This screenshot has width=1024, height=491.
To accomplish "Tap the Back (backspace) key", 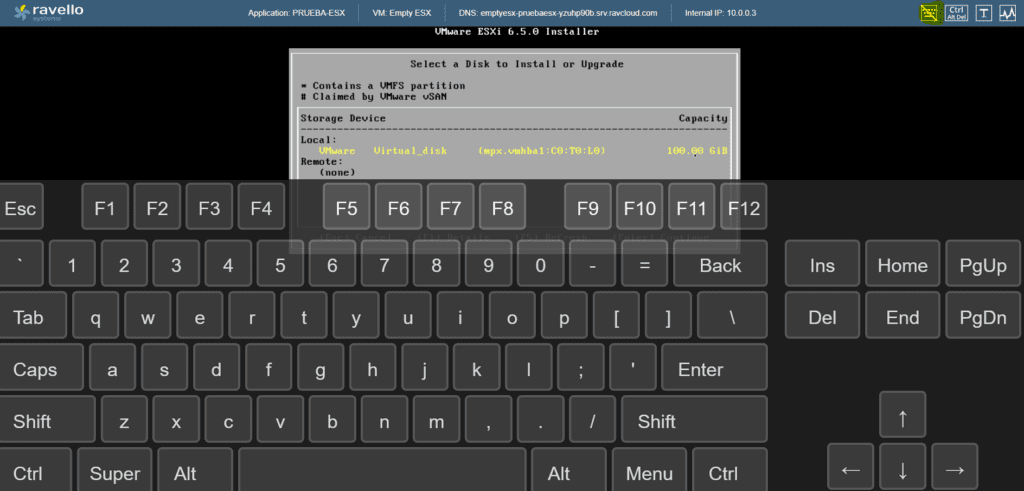I will (720, 263).
